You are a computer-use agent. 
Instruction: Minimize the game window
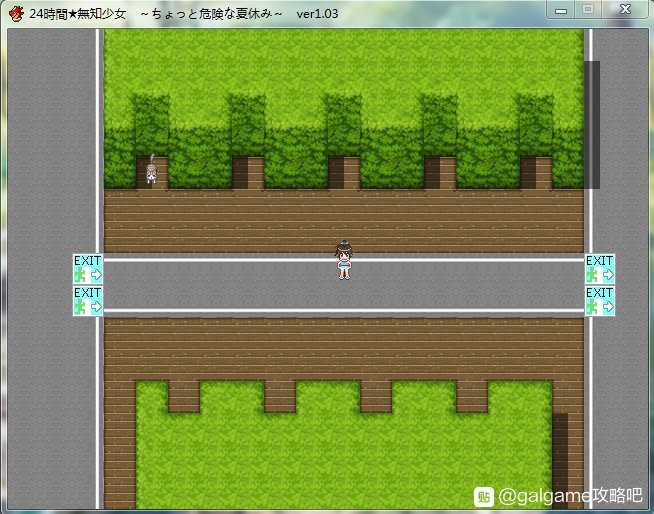(x=561, y=10)
